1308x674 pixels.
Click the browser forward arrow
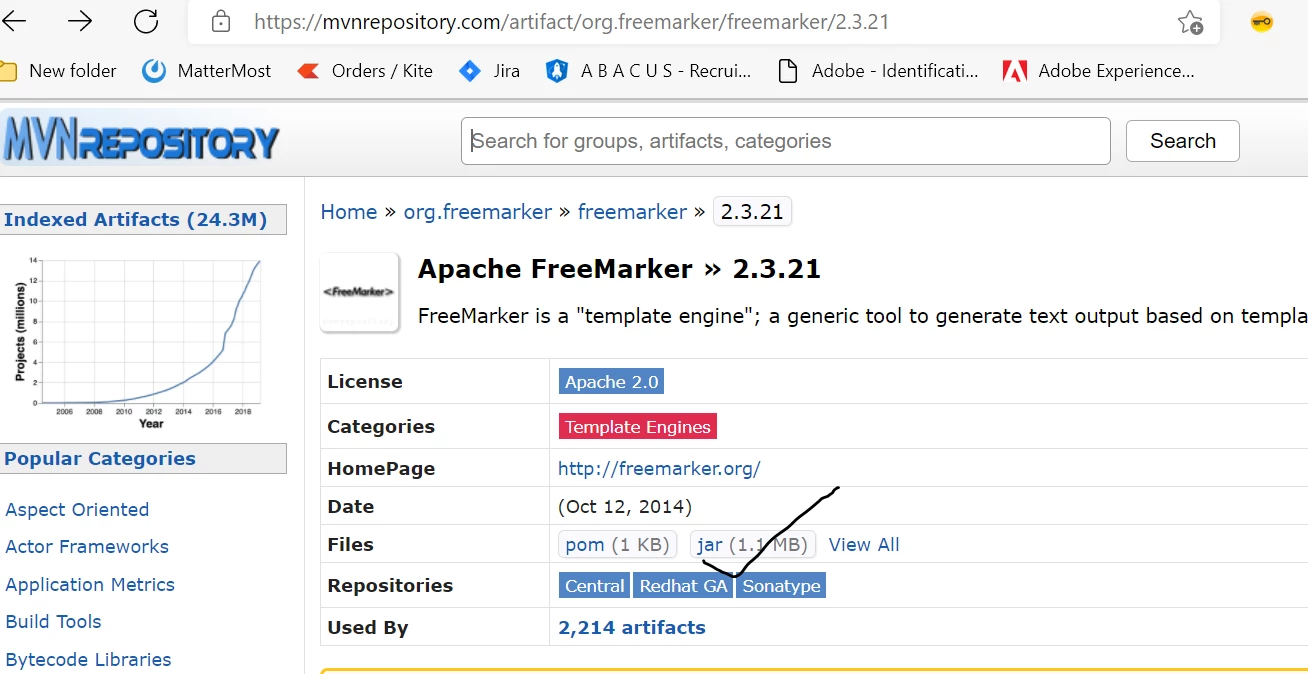click(80, 21)
